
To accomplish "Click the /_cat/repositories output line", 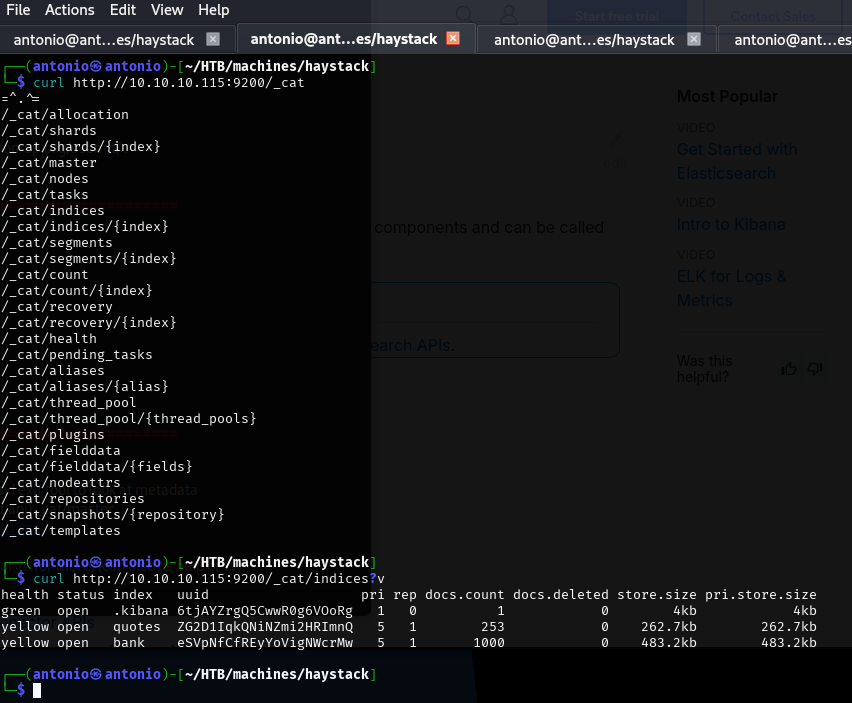I will tap(73, 499).
